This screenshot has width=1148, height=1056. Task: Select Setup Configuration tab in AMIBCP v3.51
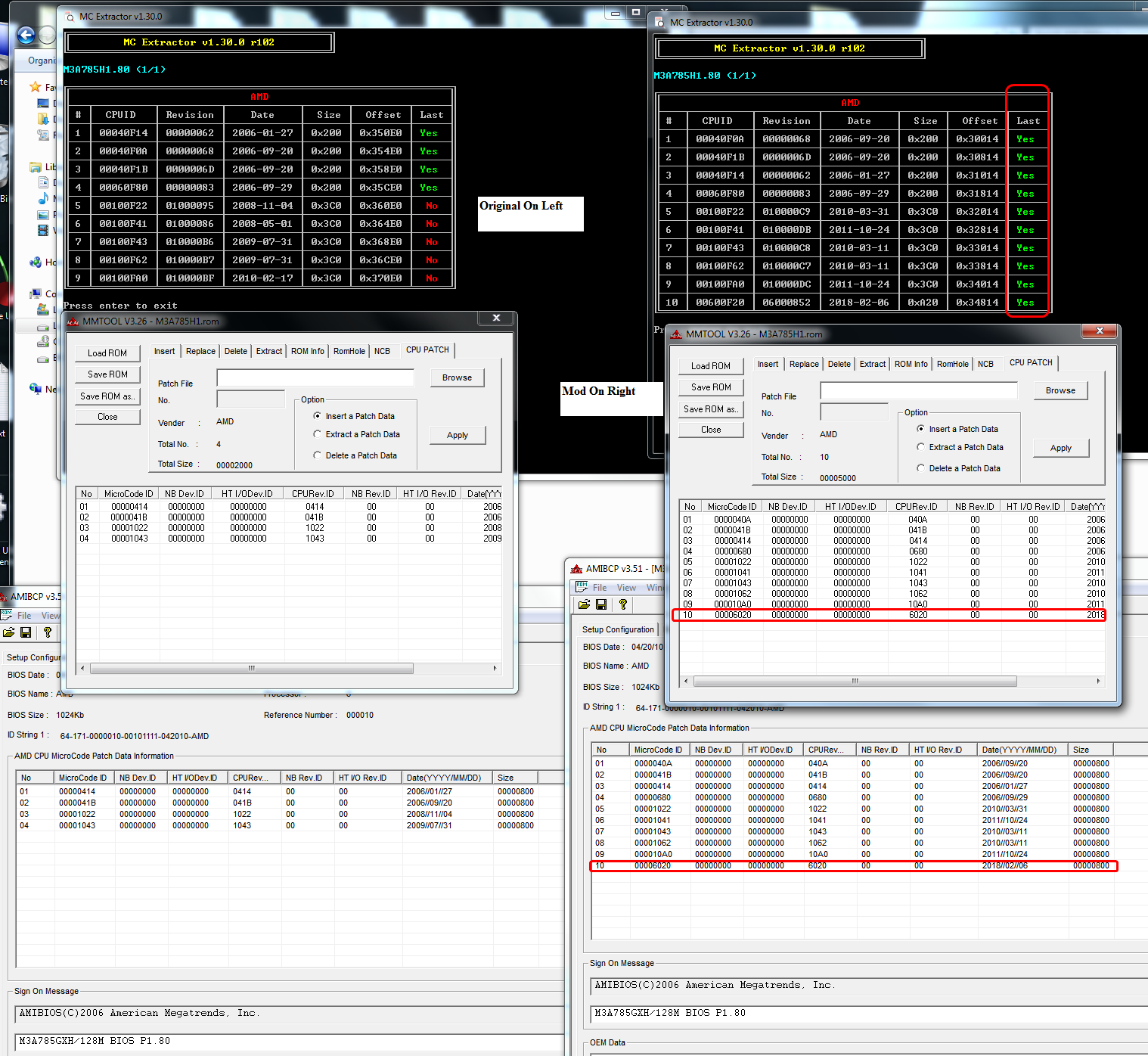(618, 629)
